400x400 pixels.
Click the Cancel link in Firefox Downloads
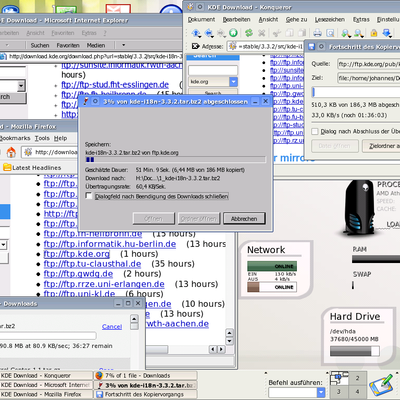click(x=112, y=327)
